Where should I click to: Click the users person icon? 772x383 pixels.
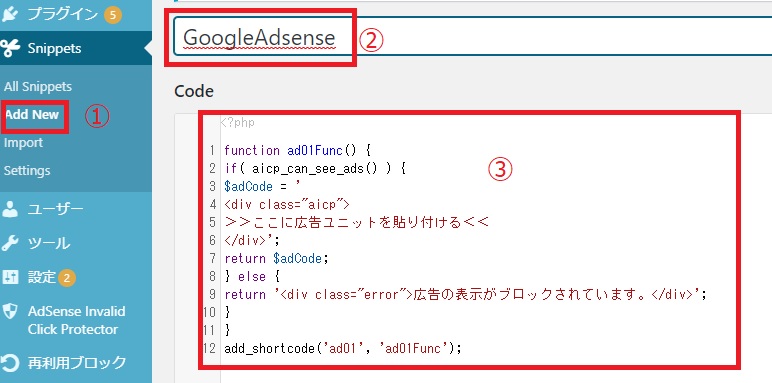point(10,209)
